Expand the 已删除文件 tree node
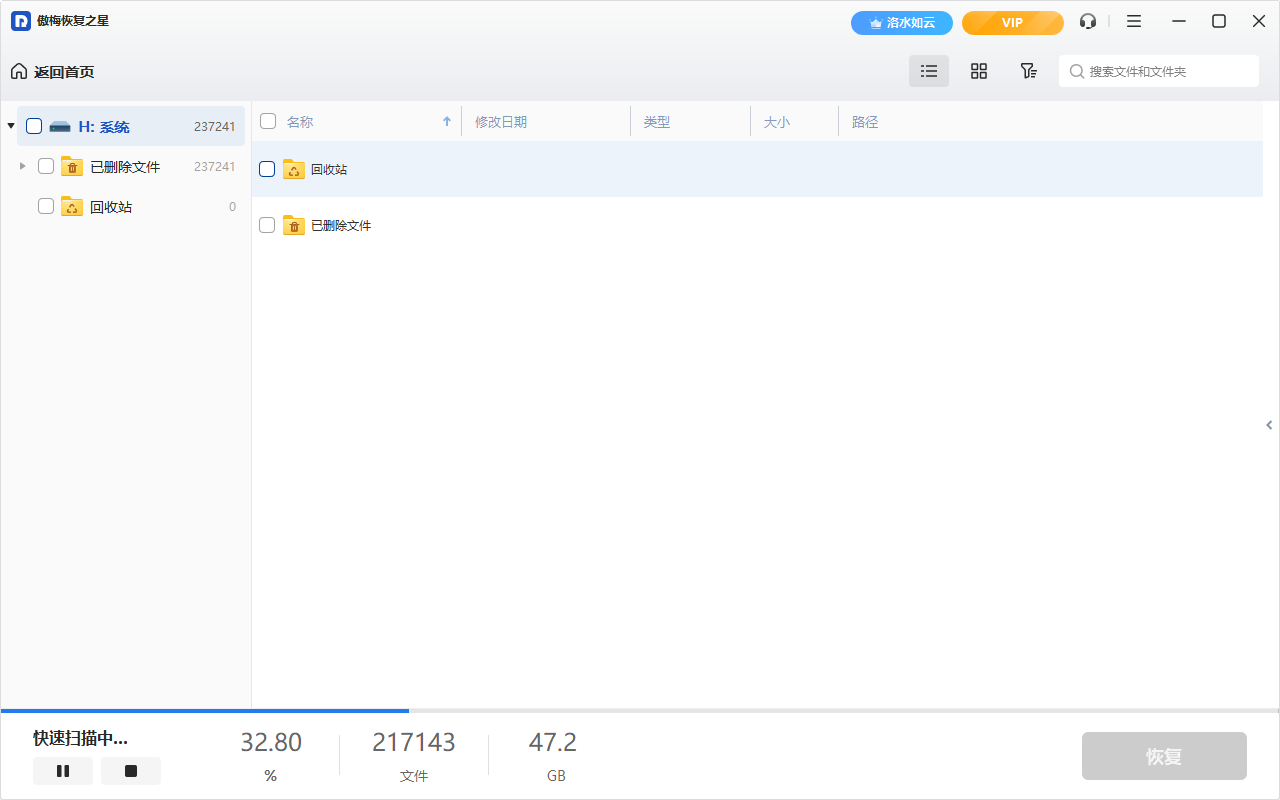 (23, 166)
